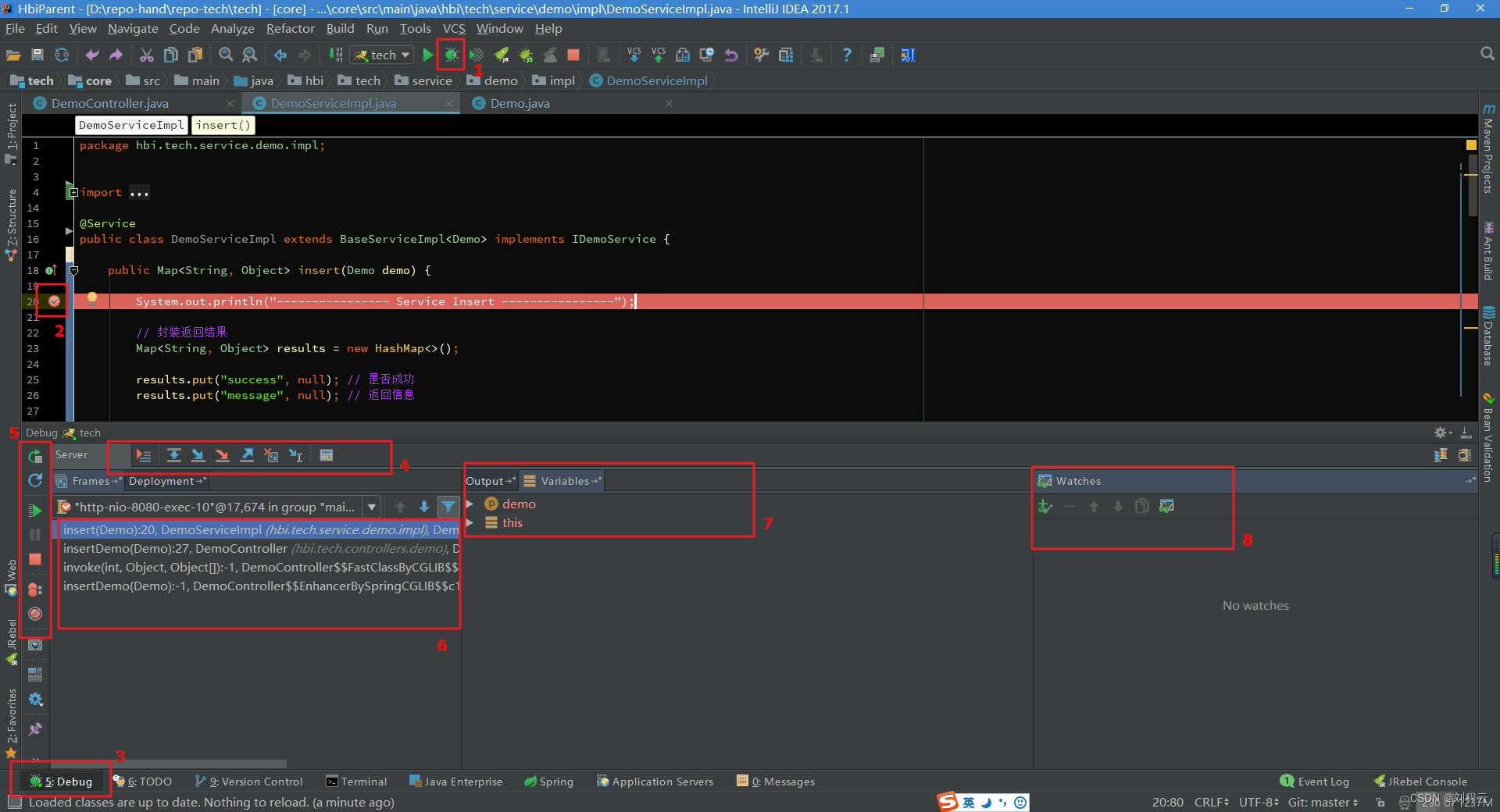Toggle the thread filter in Frames panel
1500x812 pixels.
(449, 507)
